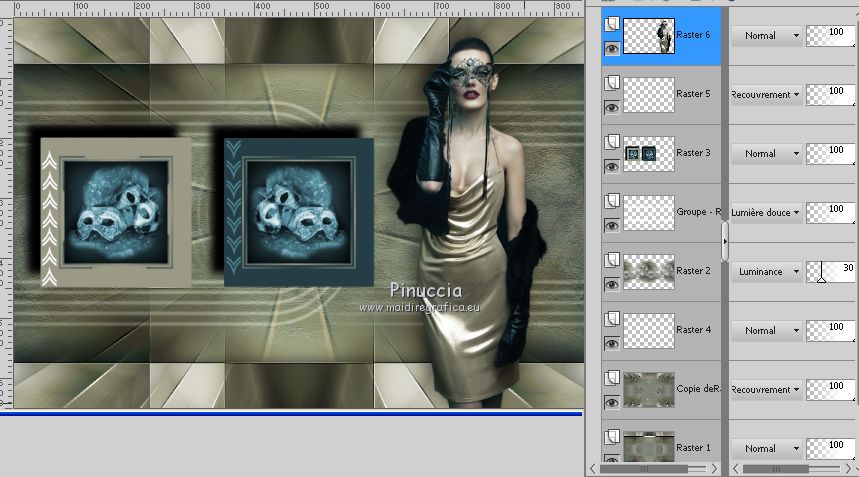Open Raster 3 blend mode dropdown
859x477 pixels.
(766, 154)
